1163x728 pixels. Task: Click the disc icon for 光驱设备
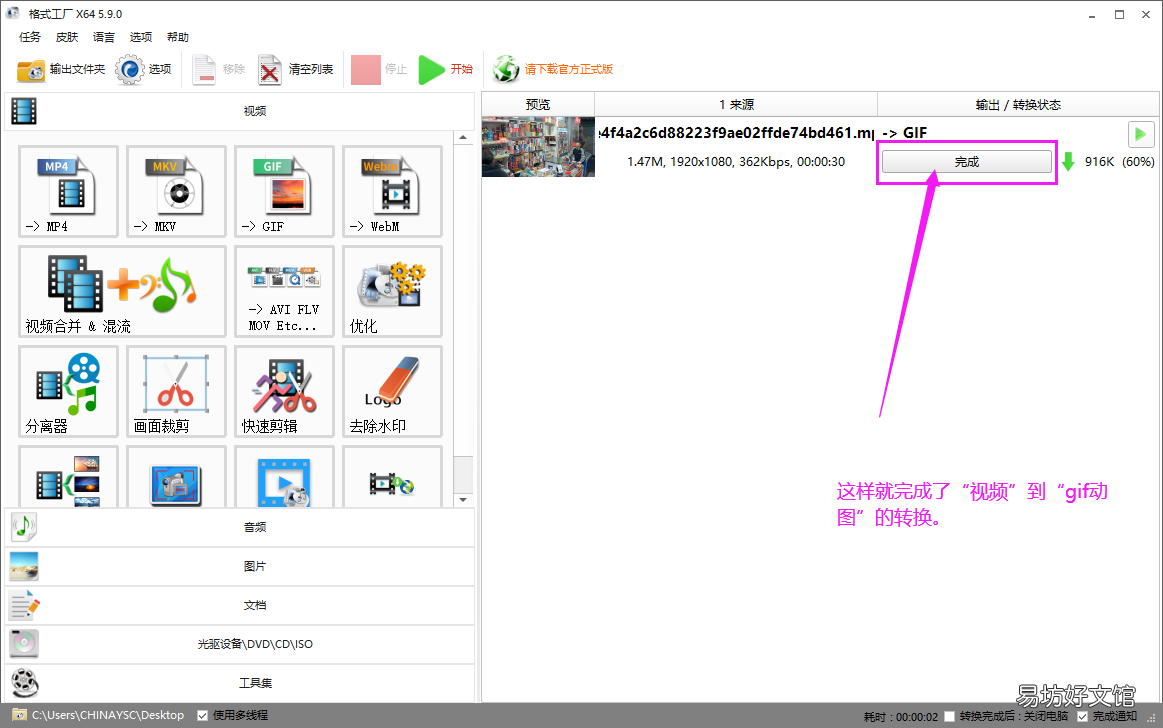point(24,644)
